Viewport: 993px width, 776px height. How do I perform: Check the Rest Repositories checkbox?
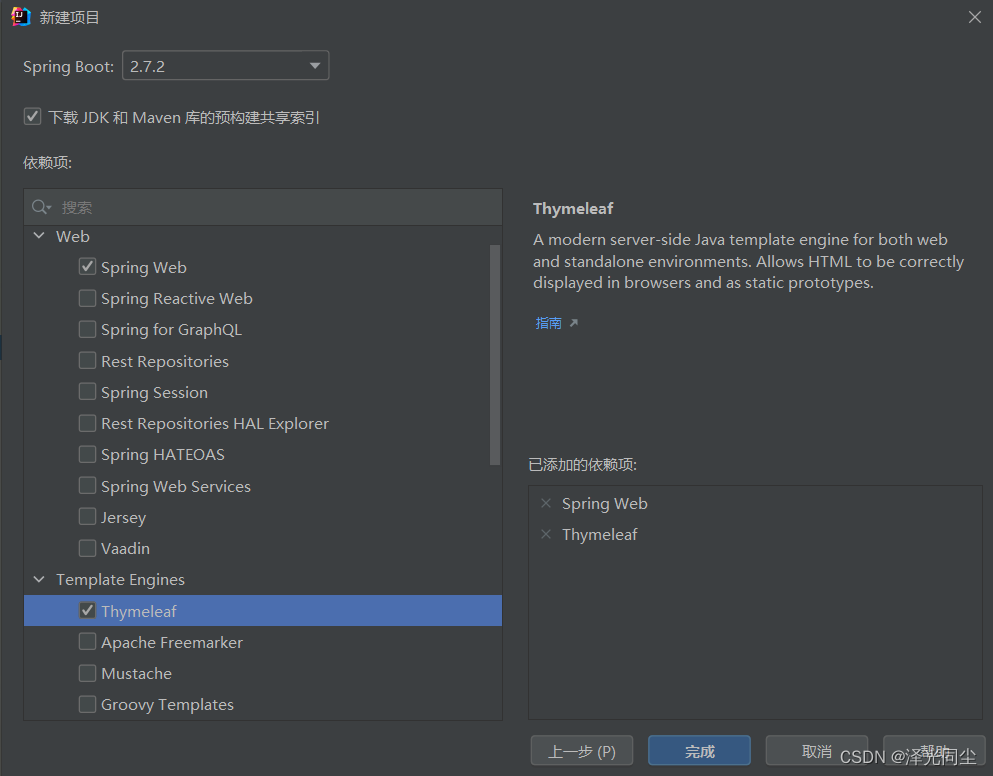point(87,360)
